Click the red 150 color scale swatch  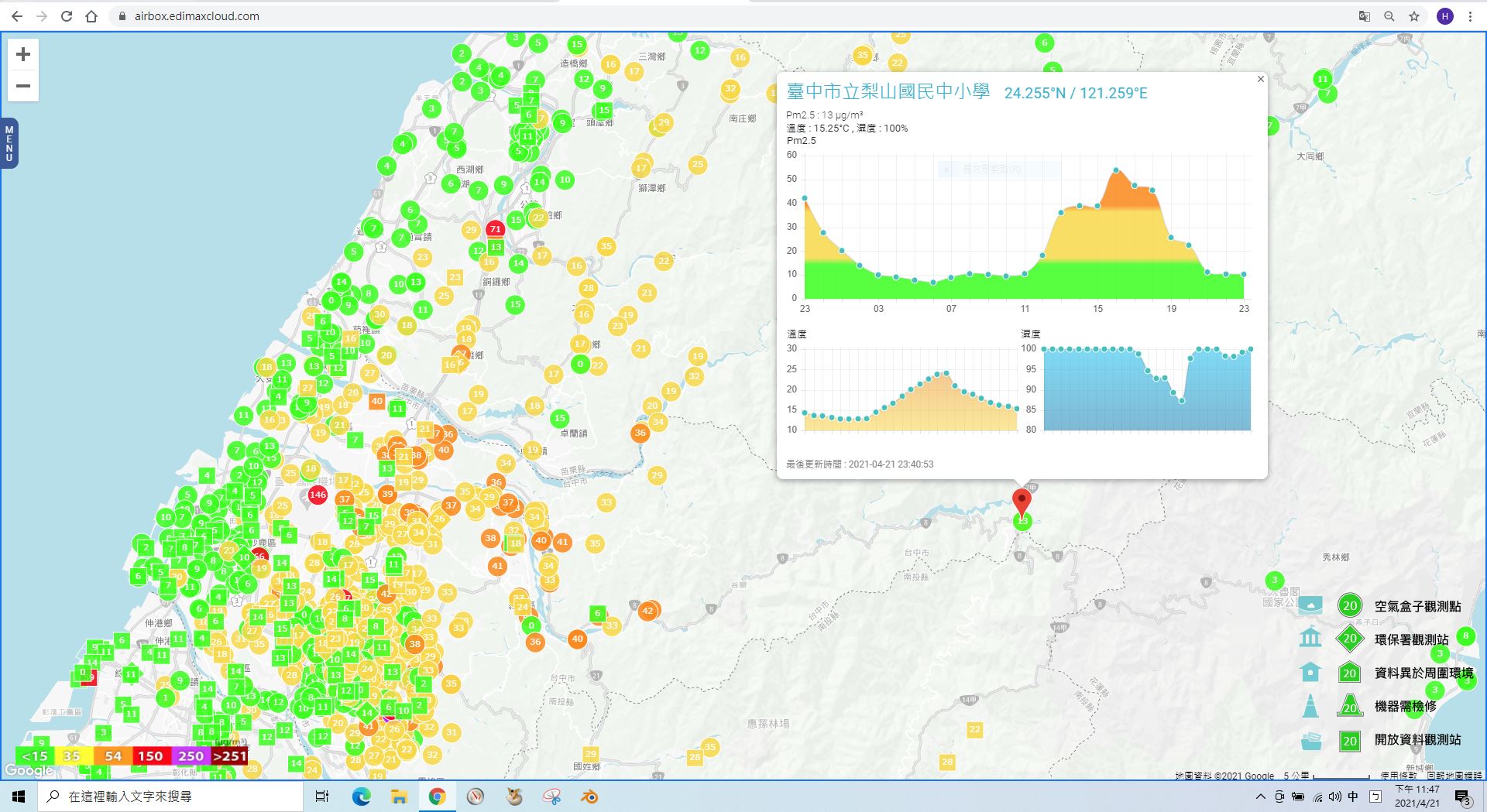(150, 756)
